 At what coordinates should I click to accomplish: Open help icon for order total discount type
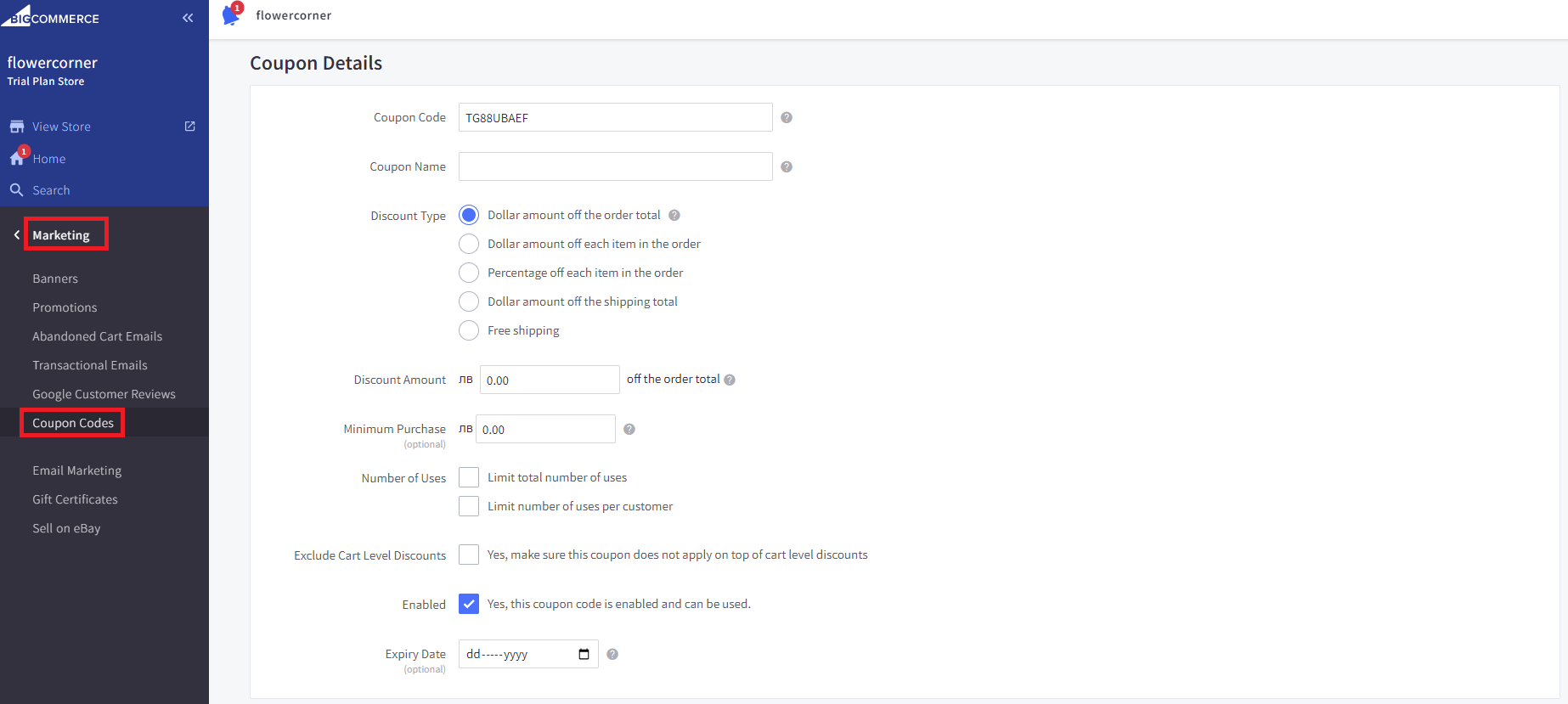pyautogui.click(x=674, y=215)
